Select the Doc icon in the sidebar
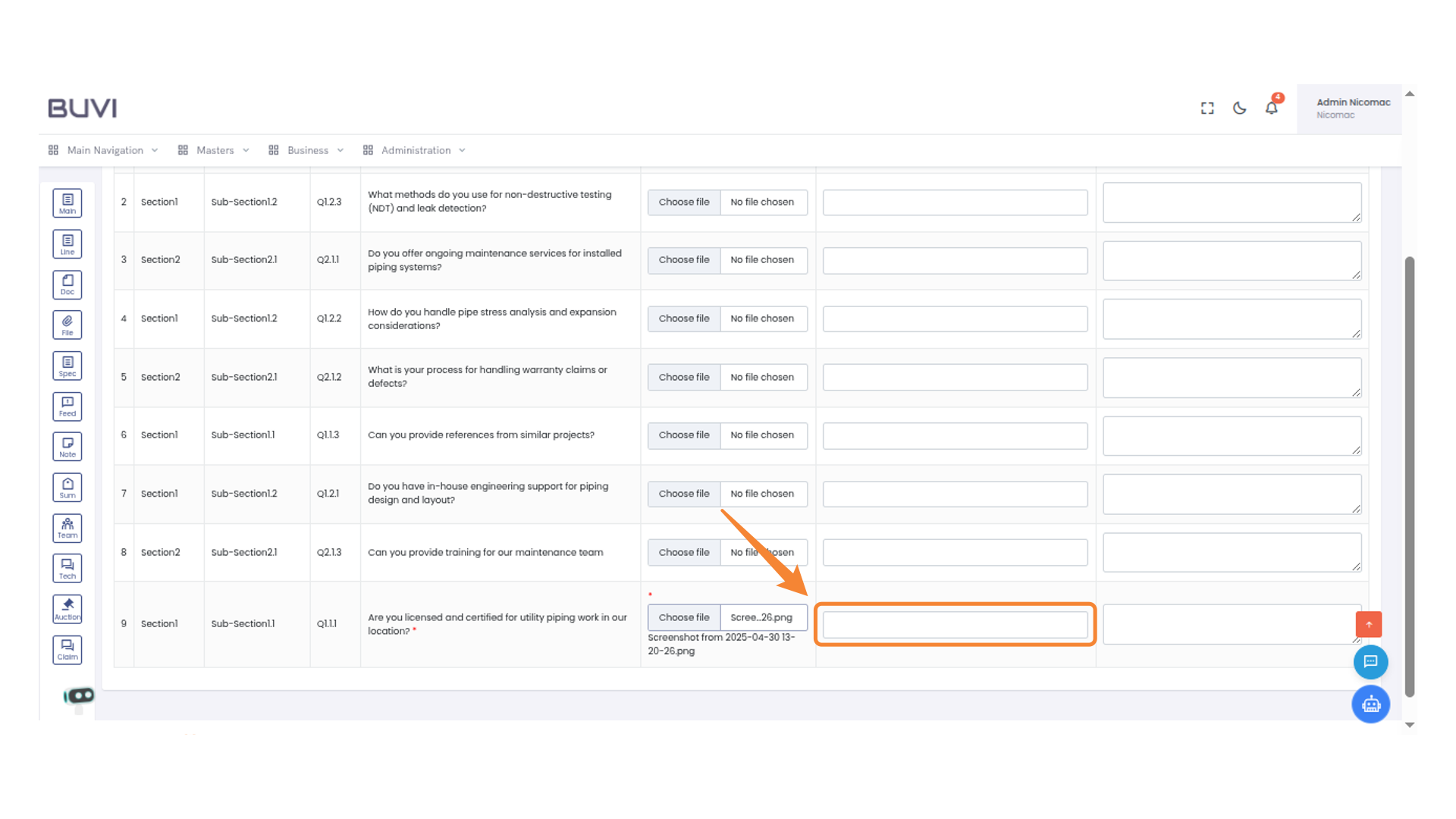Screen dimensions: 1456x819 67,284
